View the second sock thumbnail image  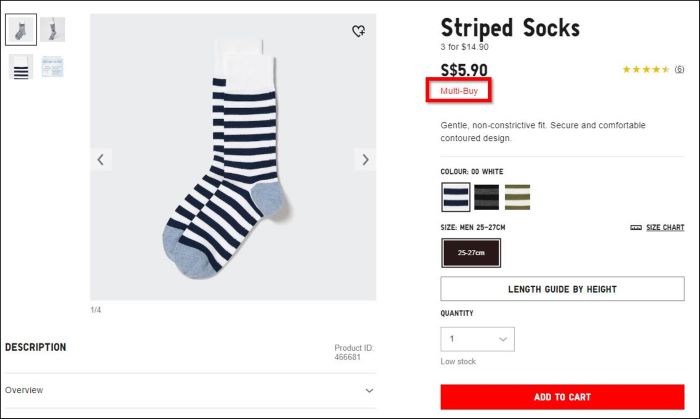[52, 30]
